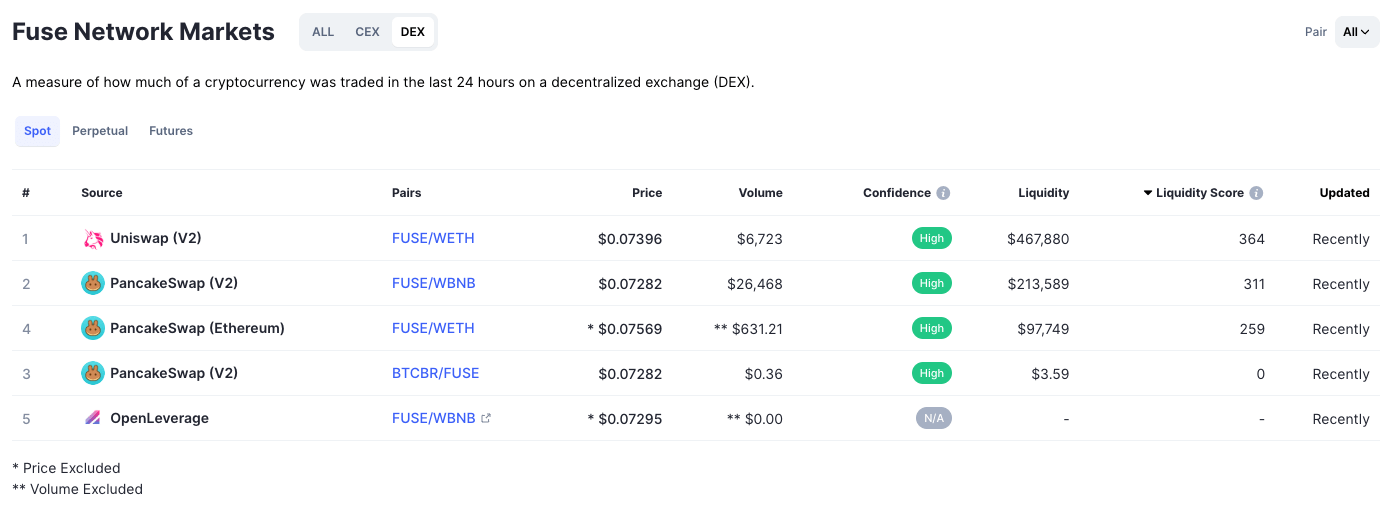1399x508 pixels.
Task: Switch market filter to ALL
Action: click(323, 32)
